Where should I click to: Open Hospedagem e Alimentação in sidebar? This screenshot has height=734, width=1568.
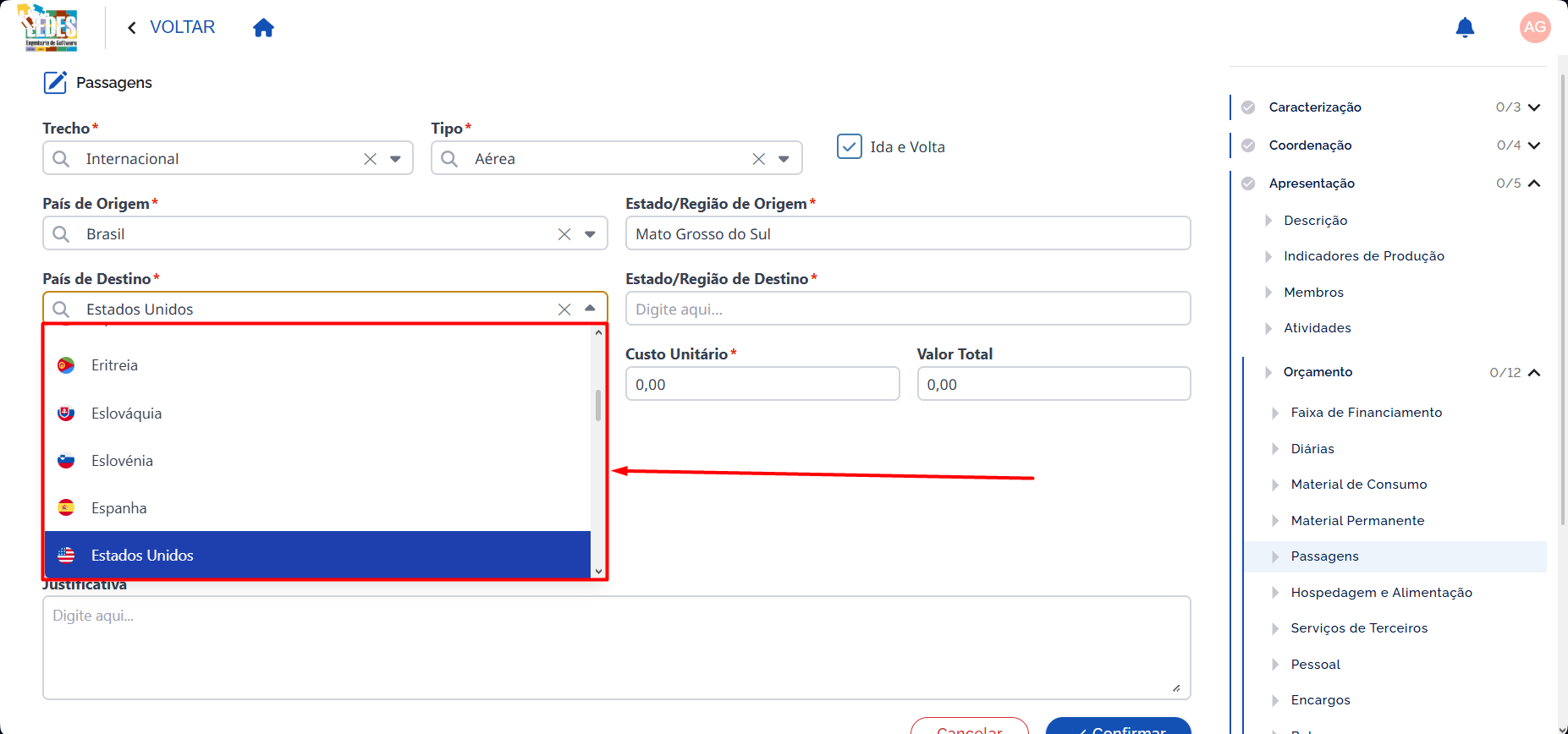pyautogui.click(x=1381, y=593)
